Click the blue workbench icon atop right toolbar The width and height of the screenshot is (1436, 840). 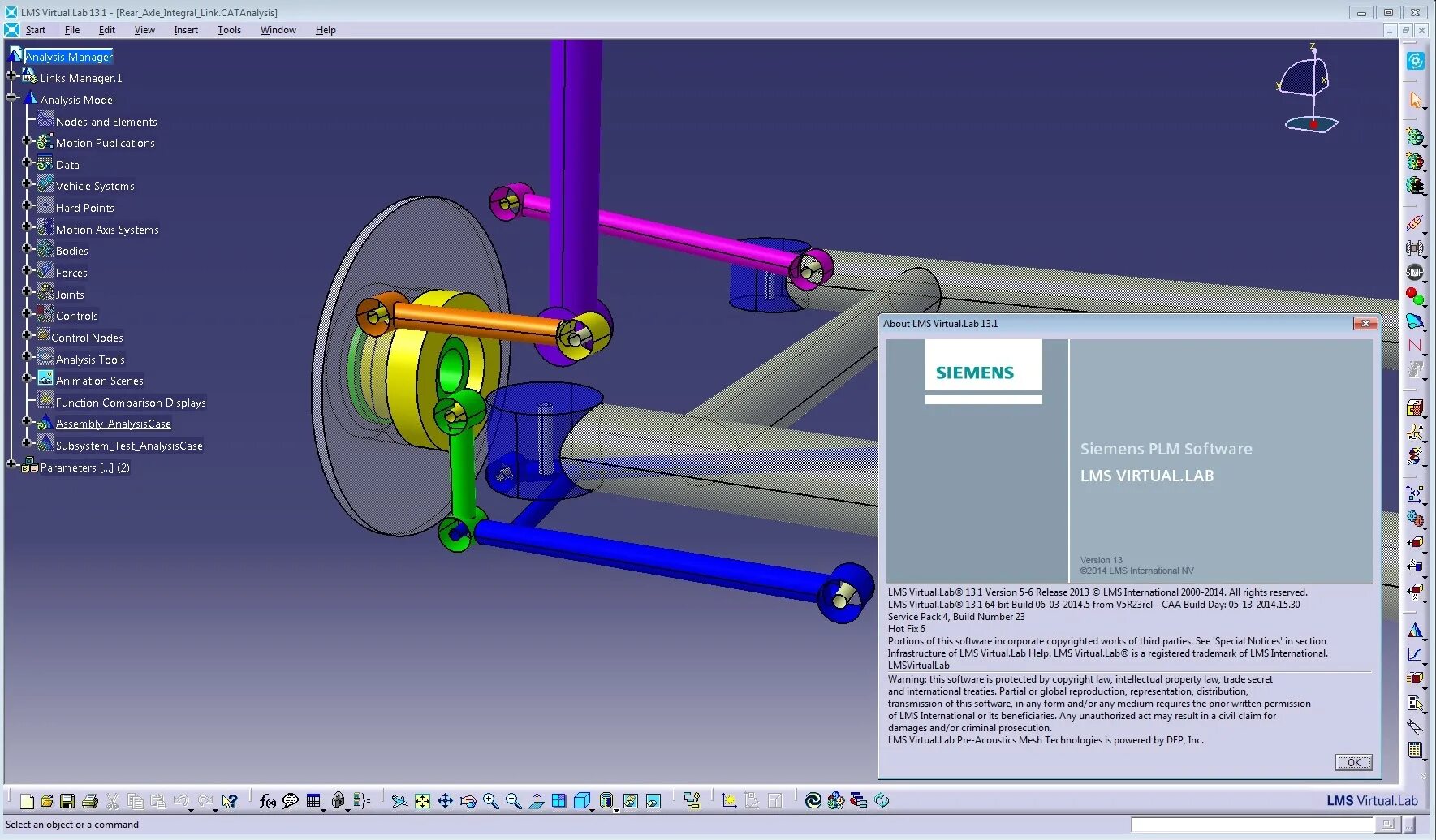tap(1416, 61)
